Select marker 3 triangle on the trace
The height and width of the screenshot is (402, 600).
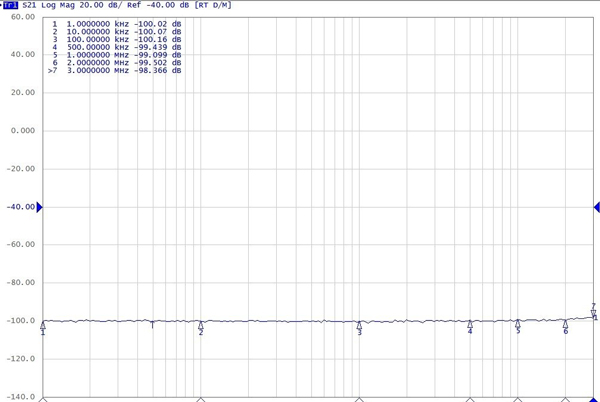click(360, 325)
